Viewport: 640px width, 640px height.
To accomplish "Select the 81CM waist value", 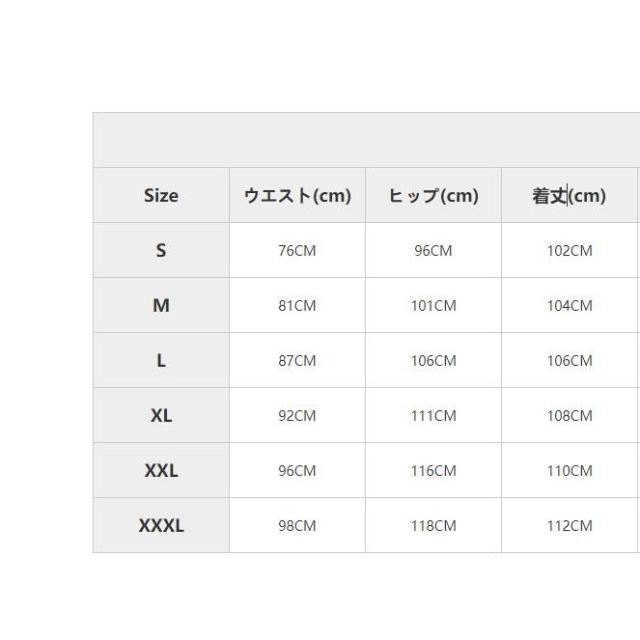I will [297, 306].
